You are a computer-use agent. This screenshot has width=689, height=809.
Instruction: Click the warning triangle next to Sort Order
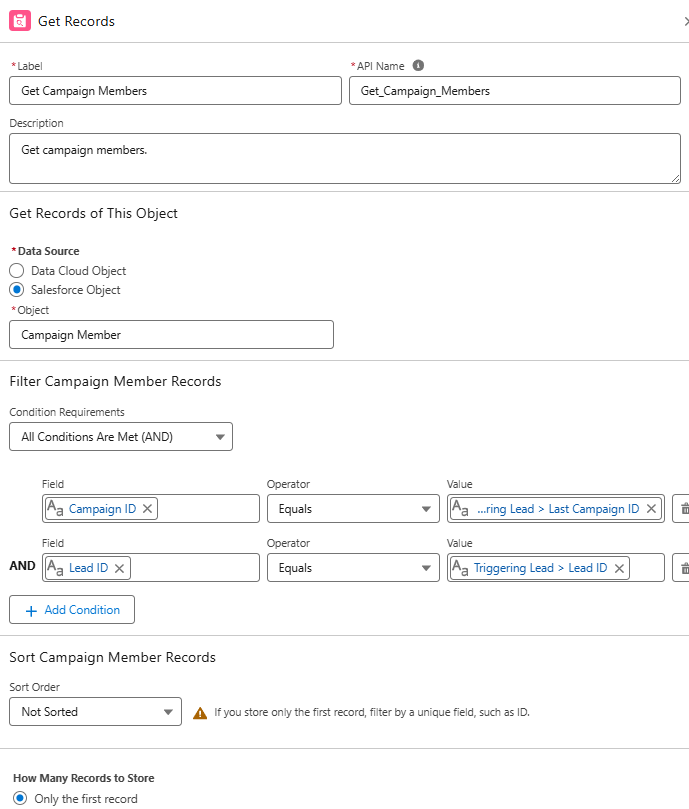coord(200,711)
